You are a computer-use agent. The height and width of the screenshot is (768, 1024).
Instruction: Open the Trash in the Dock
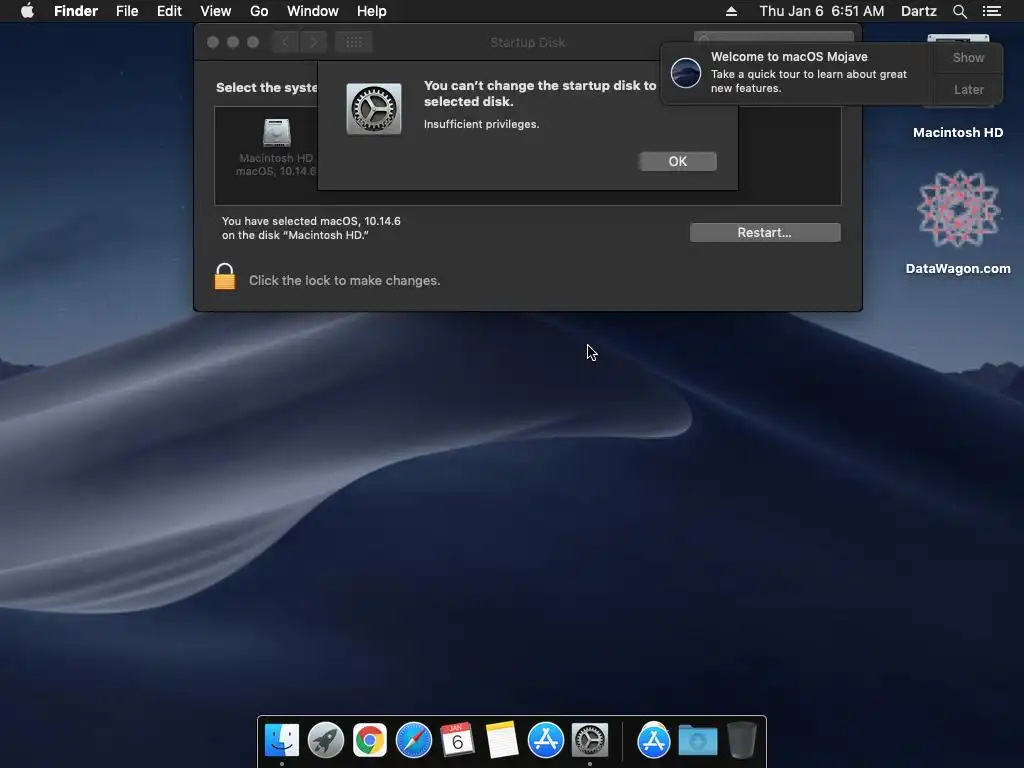(x=741, y=741)
